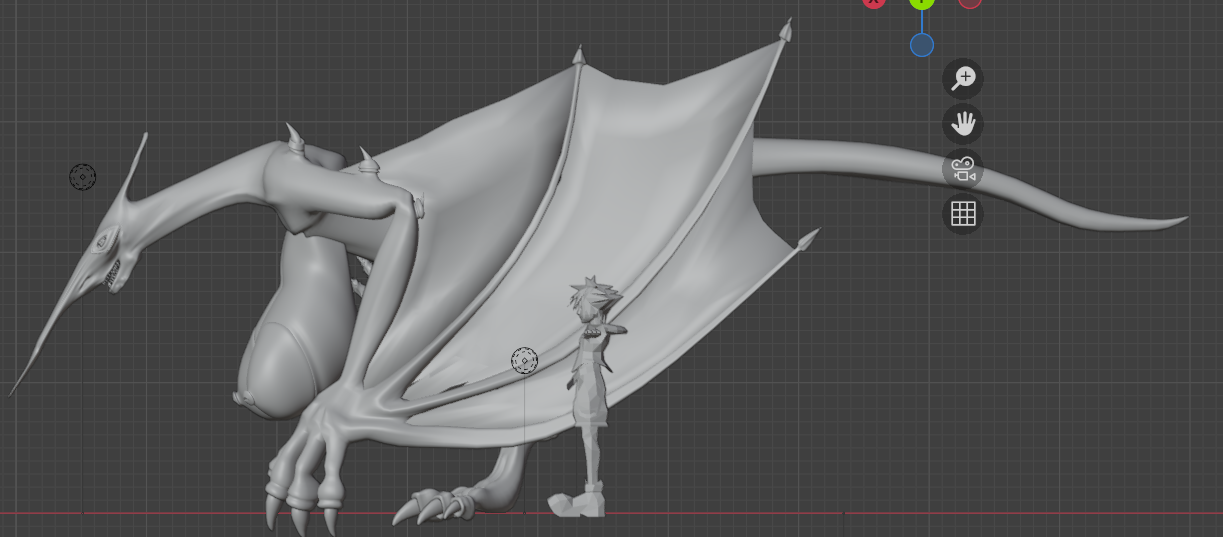This screenshot has width=1223, height=537.
Task: Click the Pan hand viewport icon
Action: (963, 124)
